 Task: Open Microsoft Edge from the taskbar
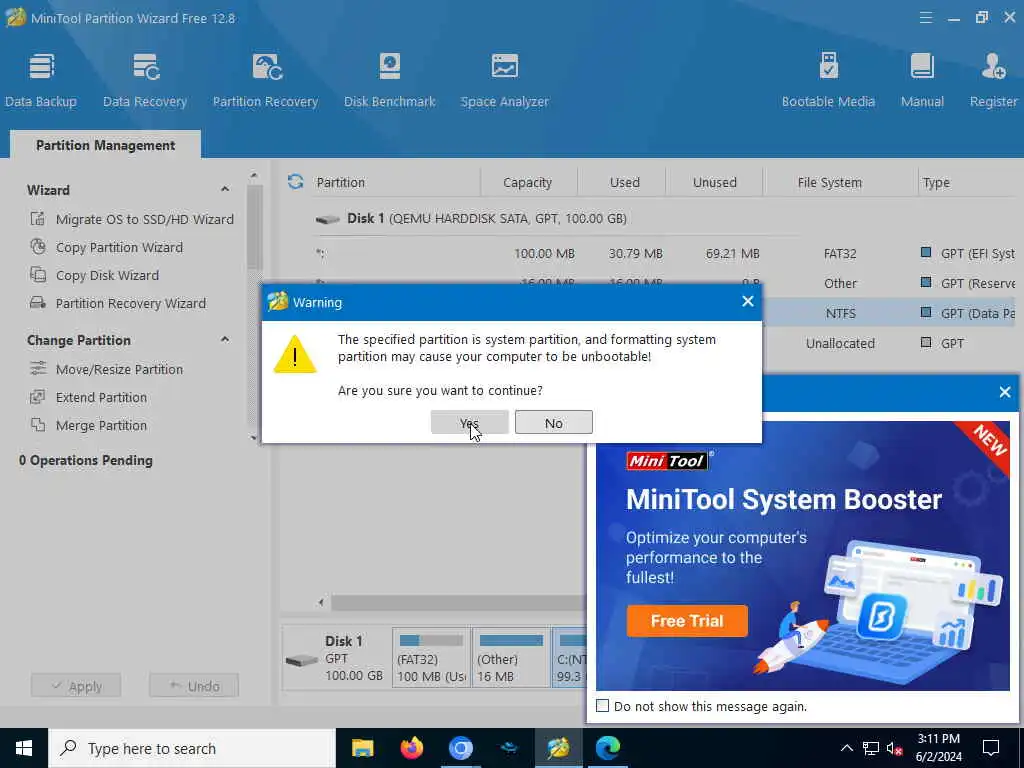point(607,748)
